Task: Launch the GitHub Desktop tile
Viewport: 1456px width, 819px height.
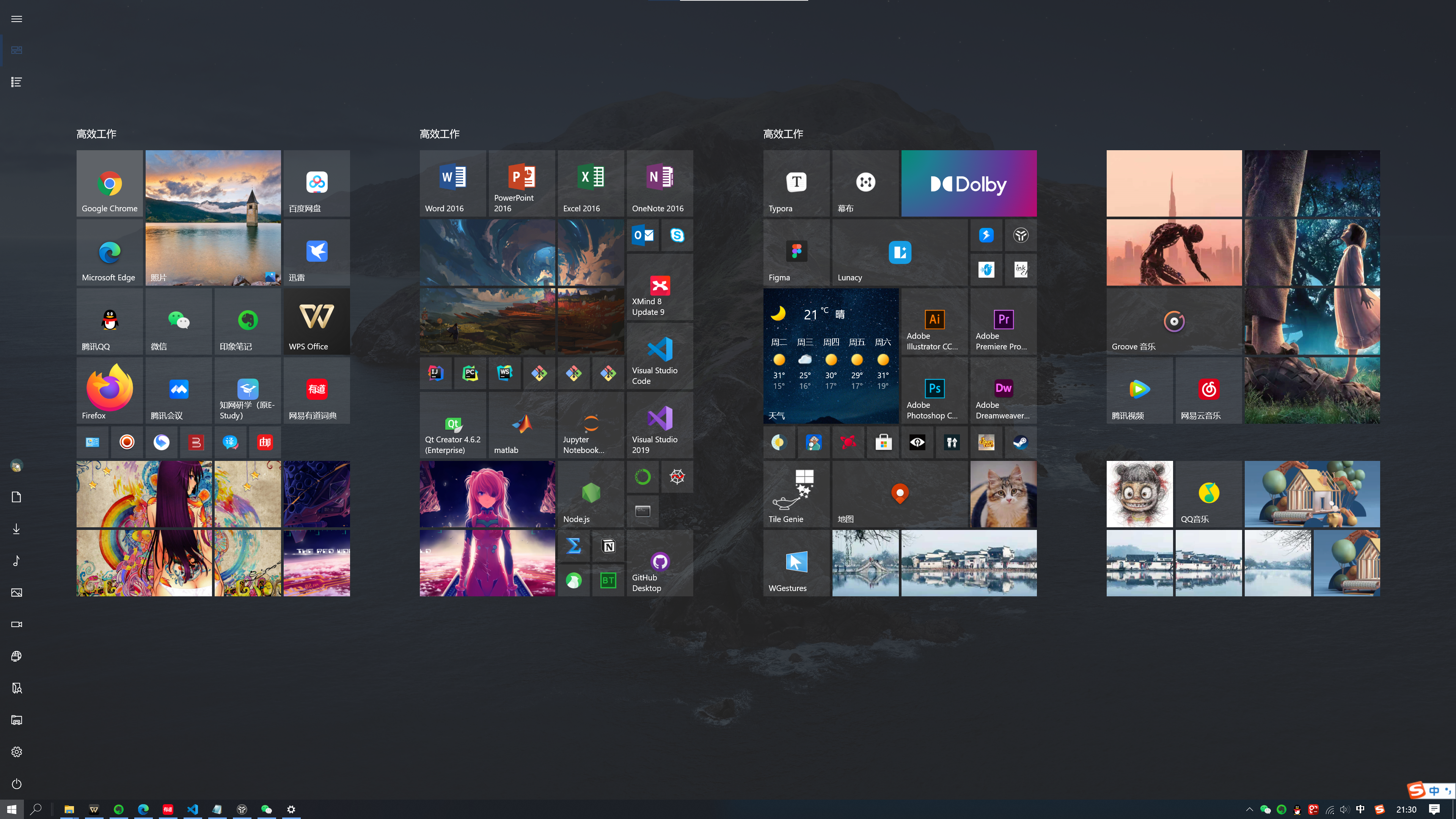Action: pyautogui.click(x=660, y=563)
